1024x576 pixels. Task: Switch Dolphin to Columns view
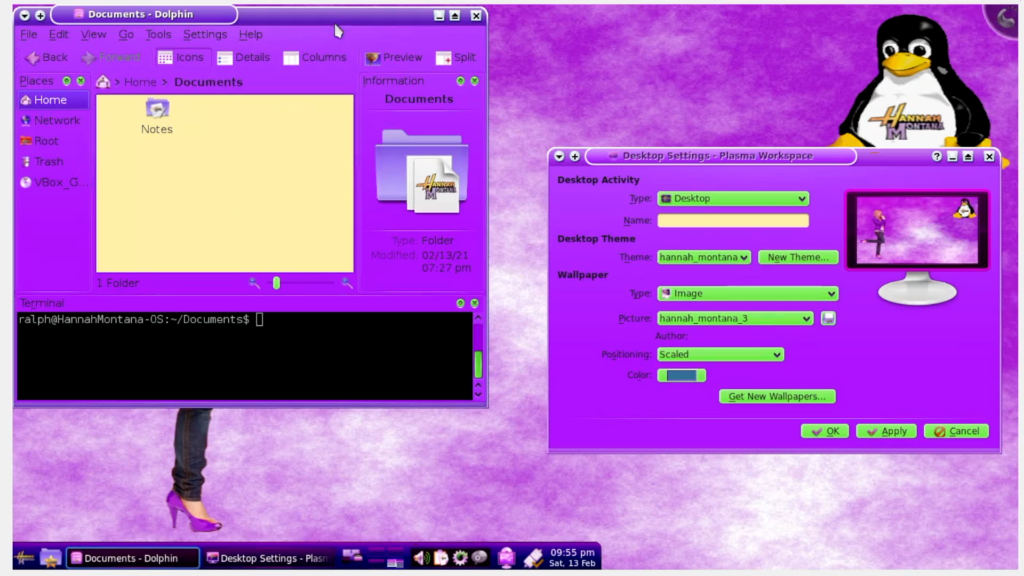315,57
